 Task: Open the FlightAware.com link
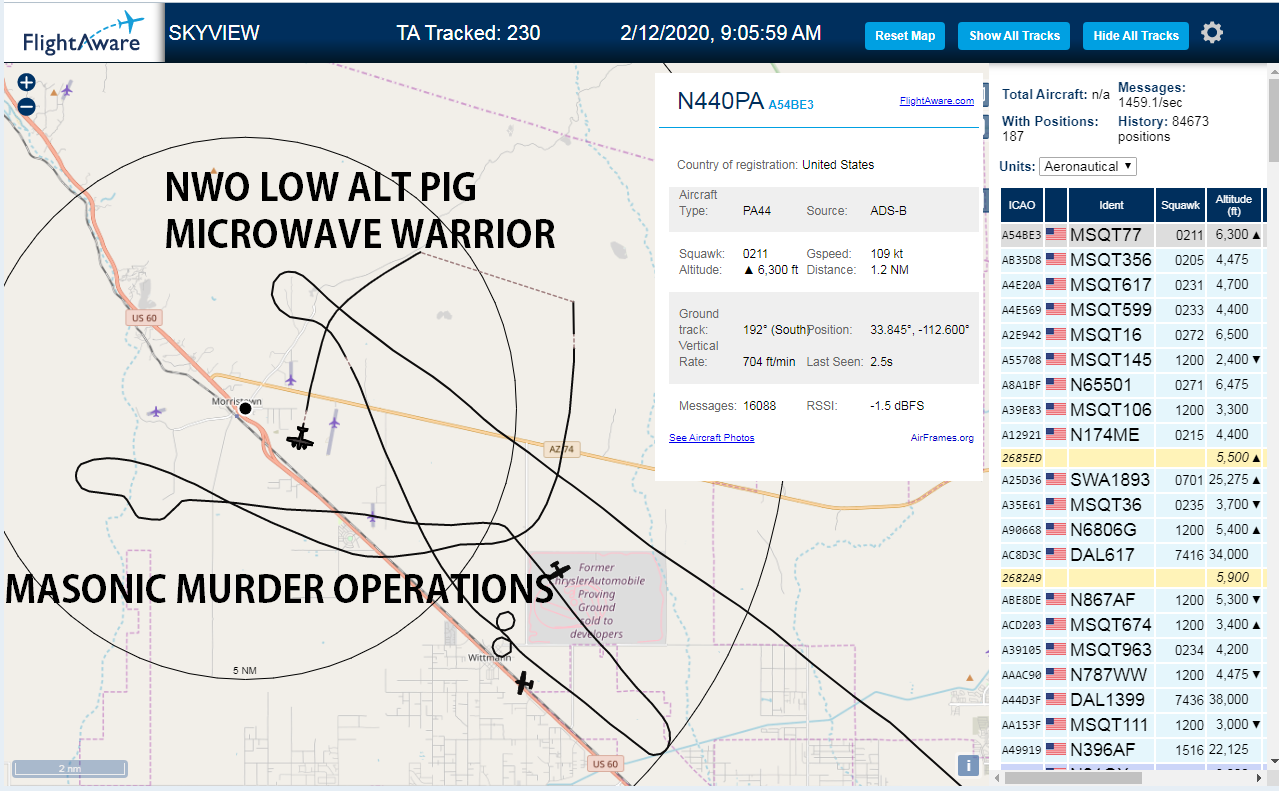(936, 101)
